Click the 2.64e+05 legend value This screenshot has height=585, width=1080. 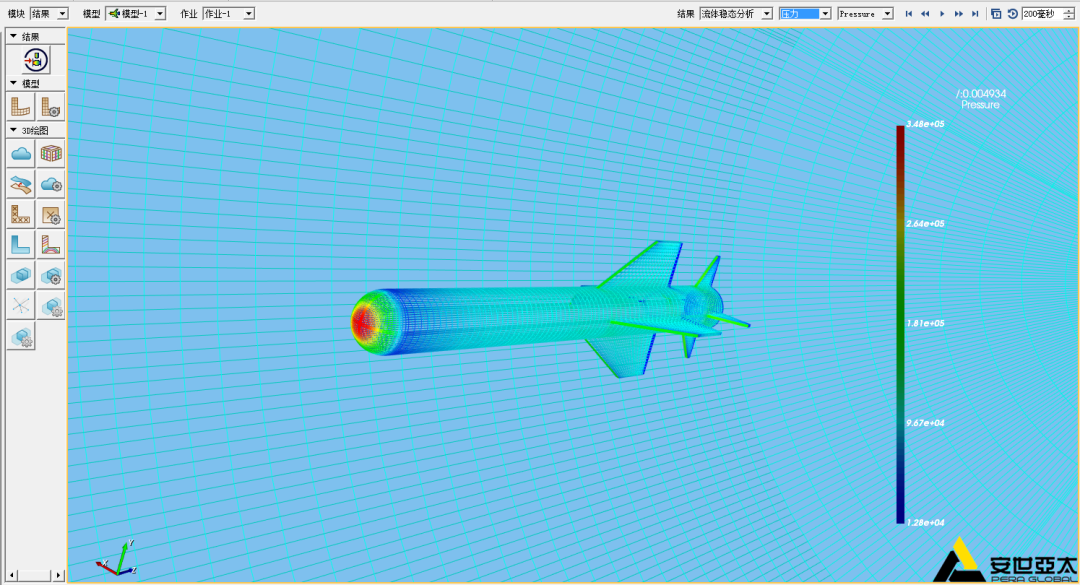pyautogui.click(x=925, y=224)
